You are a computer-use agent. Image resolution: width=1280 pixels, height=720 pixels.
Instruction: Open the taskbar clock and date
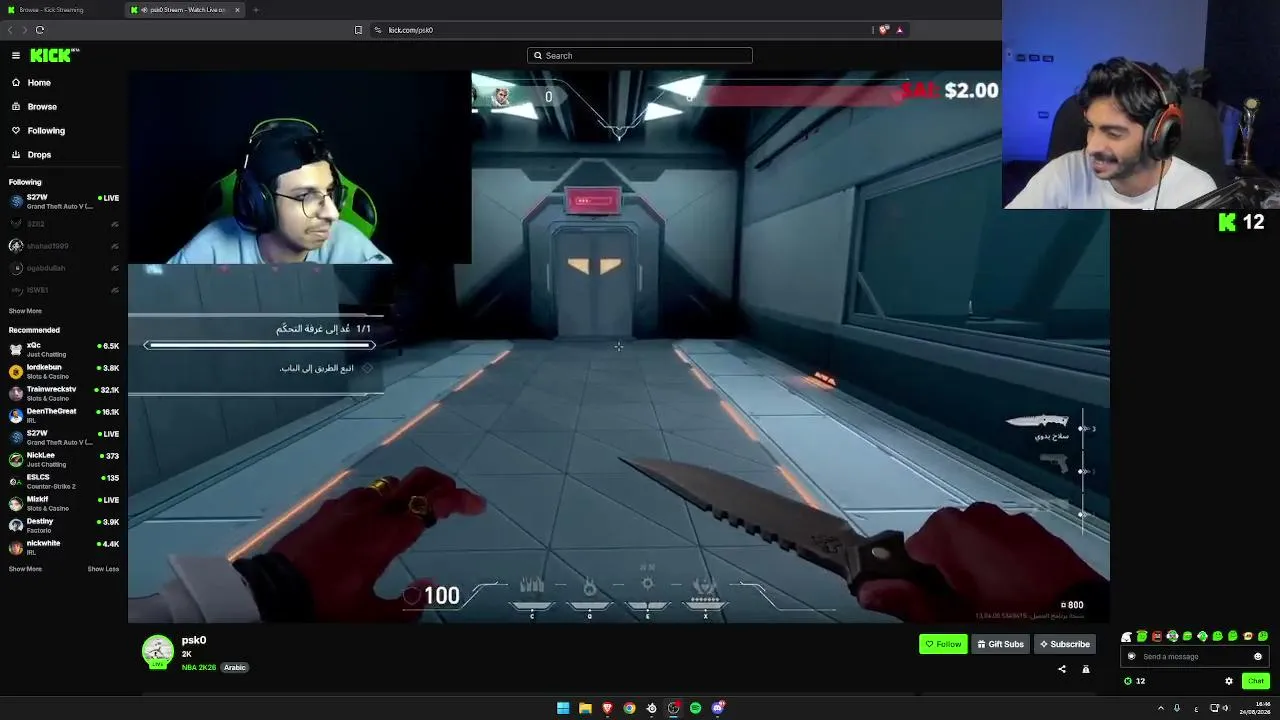(1254, 708)
